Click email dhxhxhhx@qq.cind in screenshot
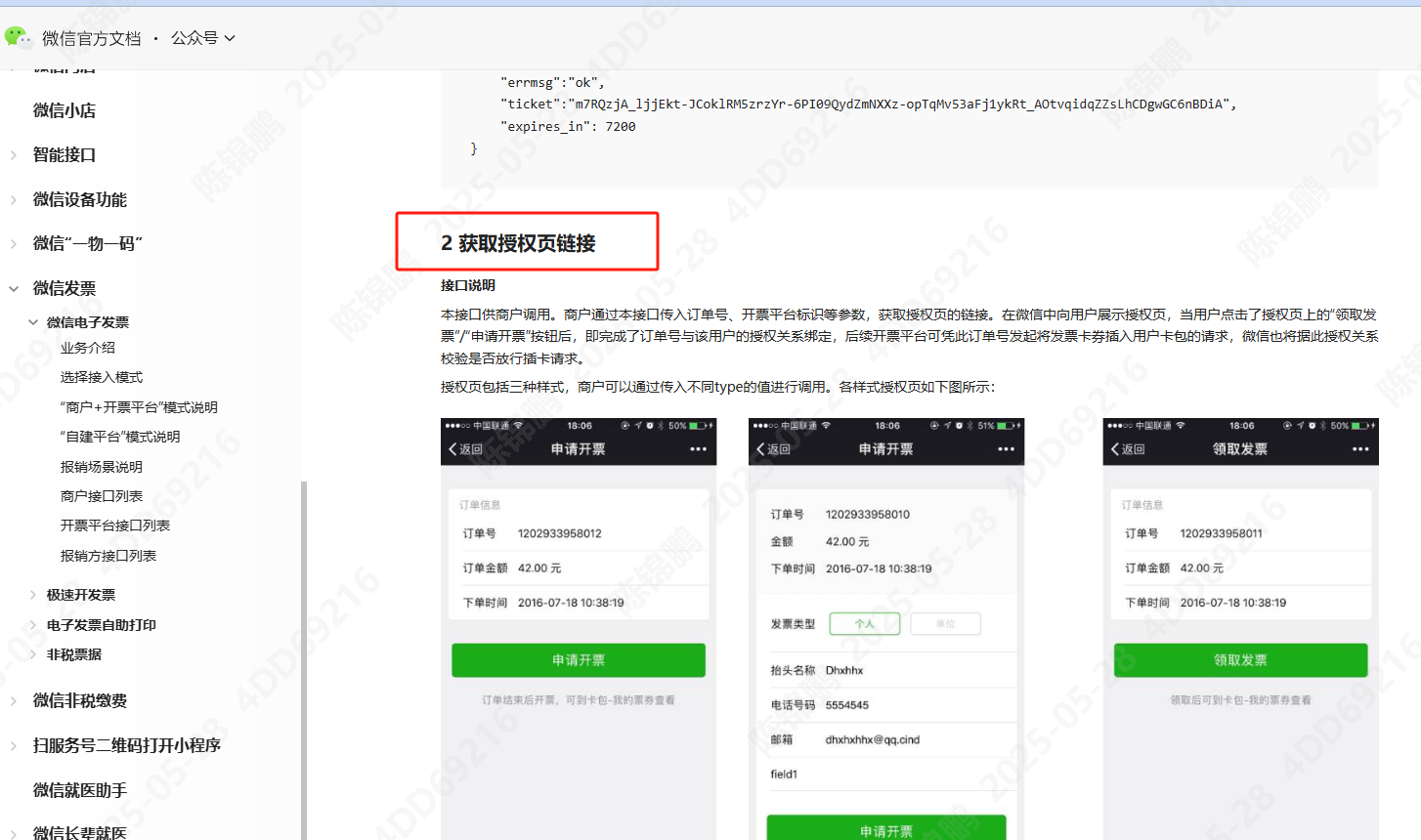Image resolution: width=1421 pixels, height=840 pixels. tap(873, 739)
